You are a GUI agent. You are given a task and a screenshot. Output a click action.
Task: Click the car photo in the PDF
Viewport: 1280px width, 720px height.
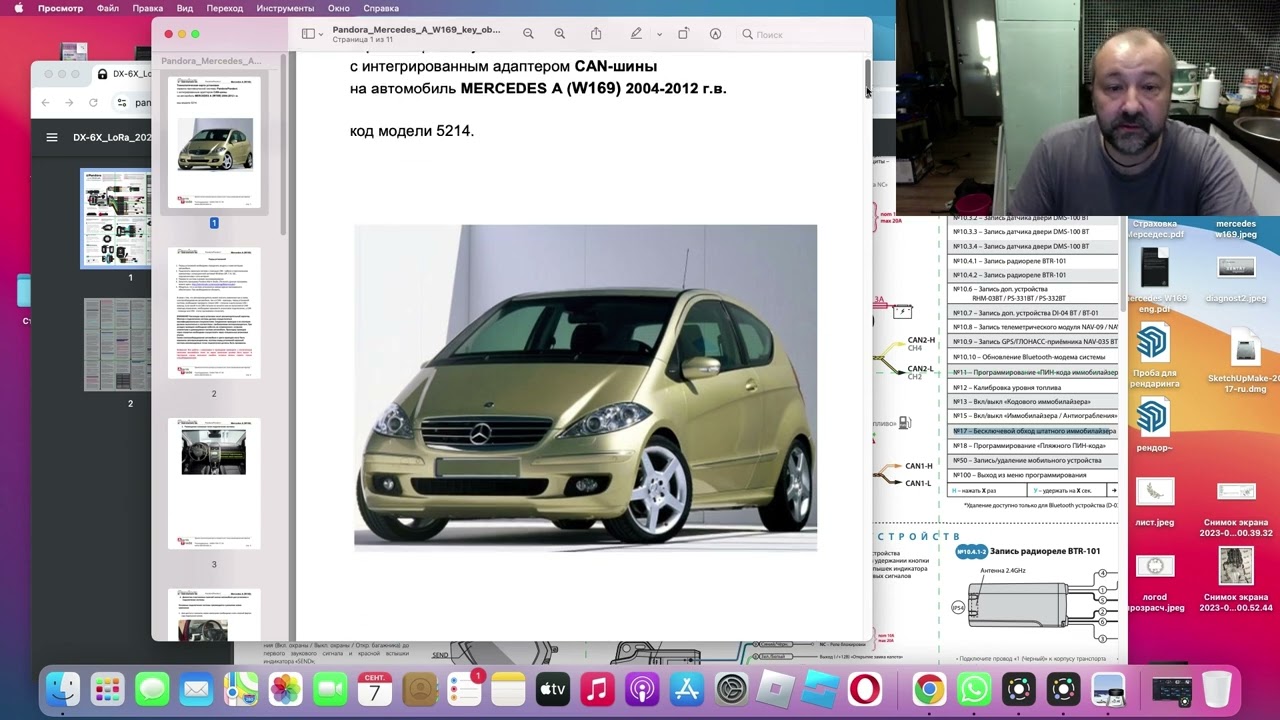585,388
